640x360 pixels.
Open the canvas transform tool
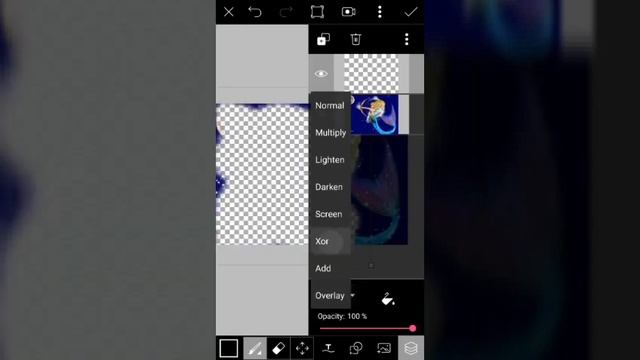pyautogui.click(x=317, y=12)
